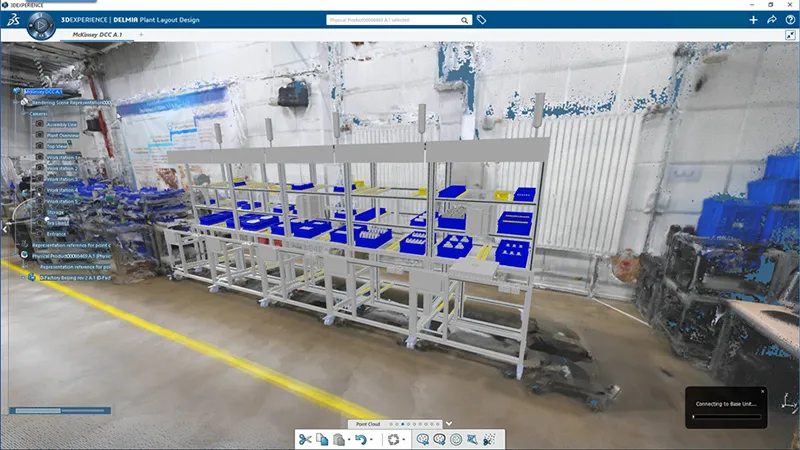
Task: Expand the action bar chevron beside Point Cloud
Action: 449,424
